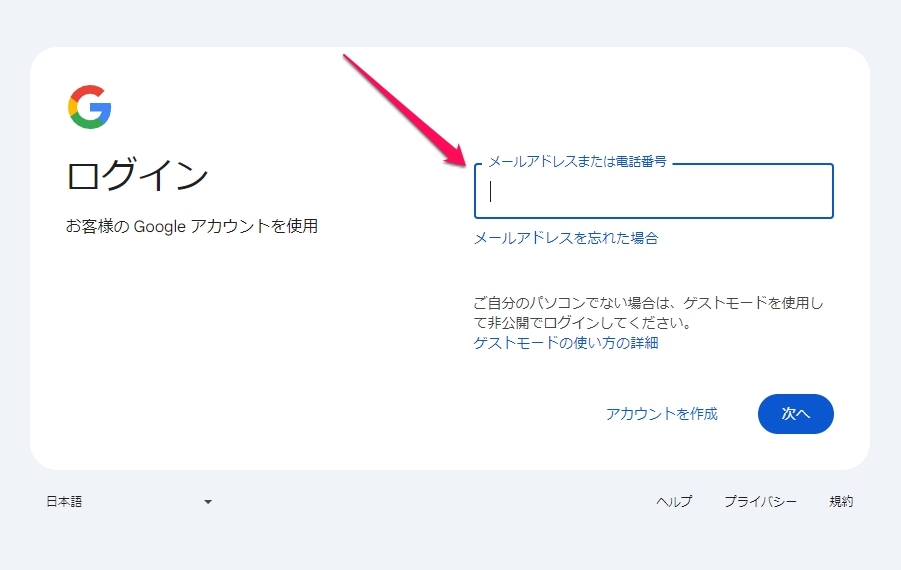Open the メールアドレスを忘れた場合 link
The image size is (901, 570).
(x=566, y=238)
